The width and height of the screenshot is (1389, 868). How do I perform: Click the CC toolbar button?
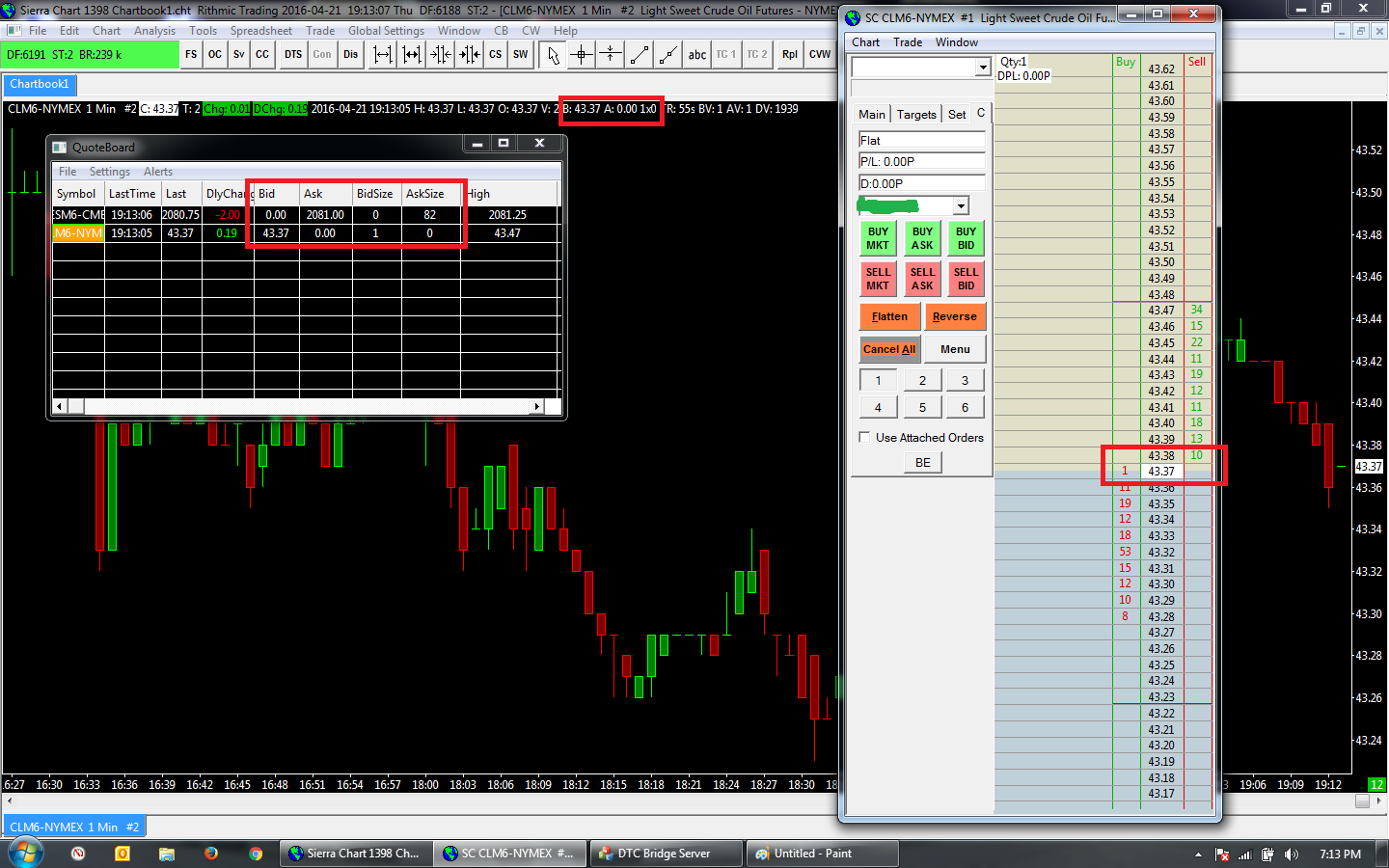(262, 55)
